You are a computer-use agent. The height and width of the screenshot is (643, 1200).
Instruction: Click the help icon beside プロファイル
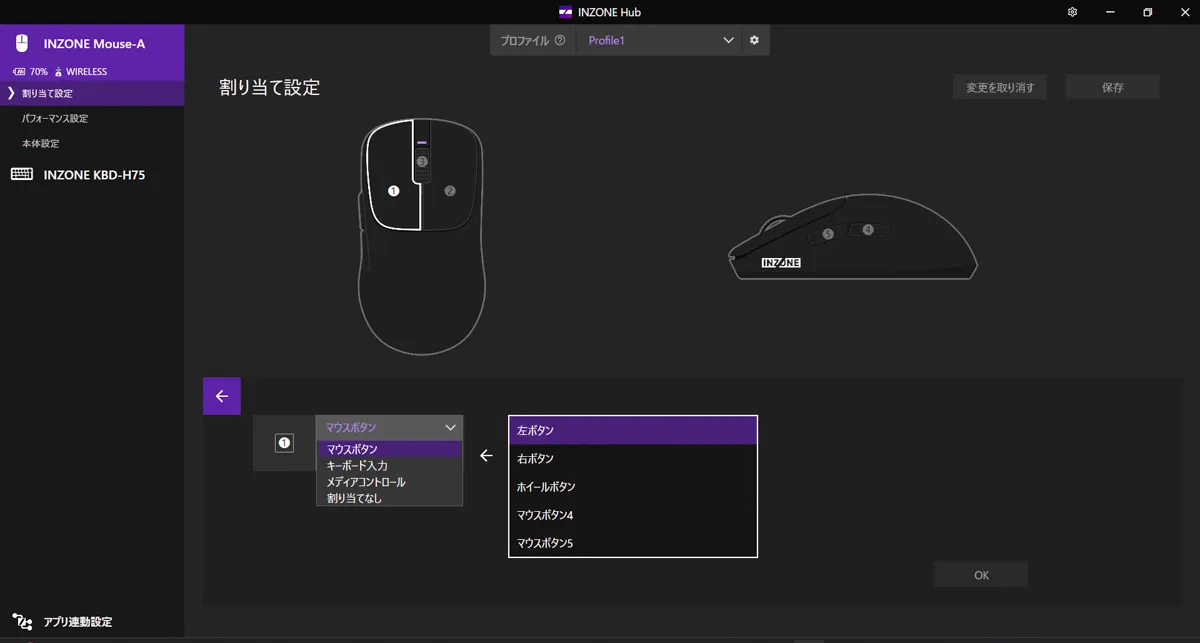pos(560,41)
